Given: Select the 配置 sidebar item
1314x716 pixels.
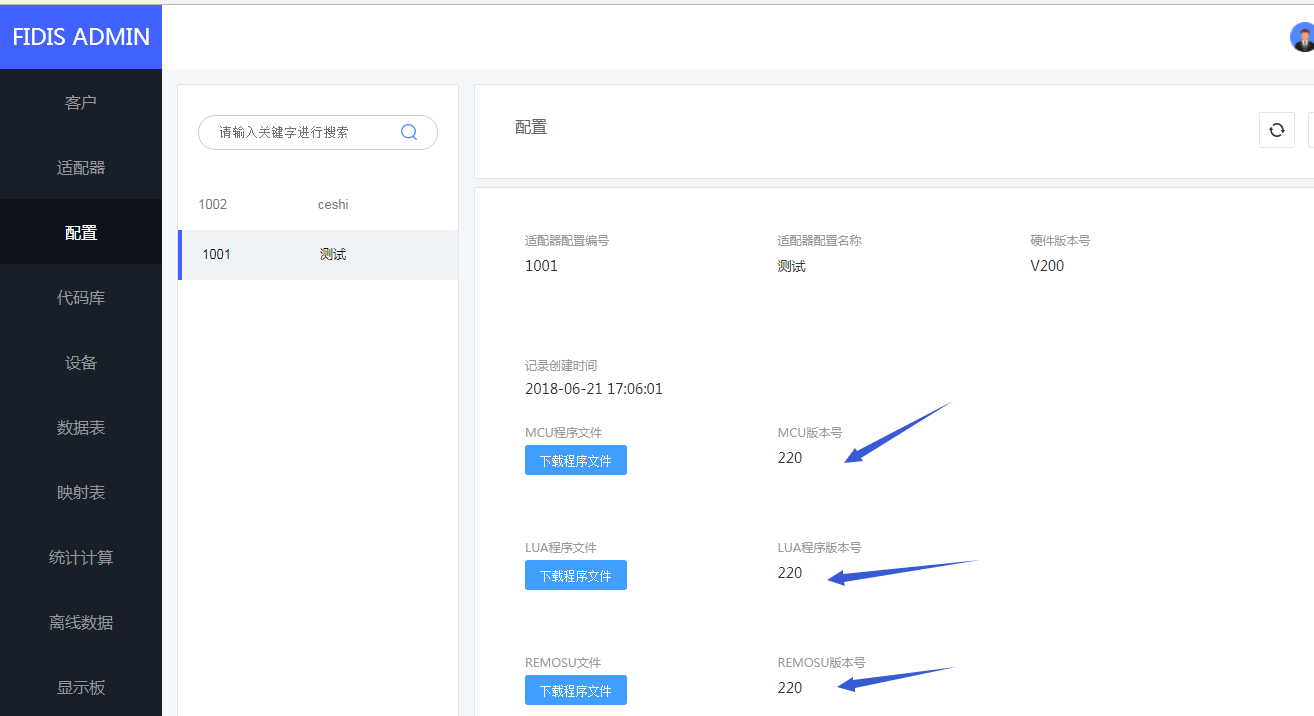Looking at the screenshot, I should point(81,233).
